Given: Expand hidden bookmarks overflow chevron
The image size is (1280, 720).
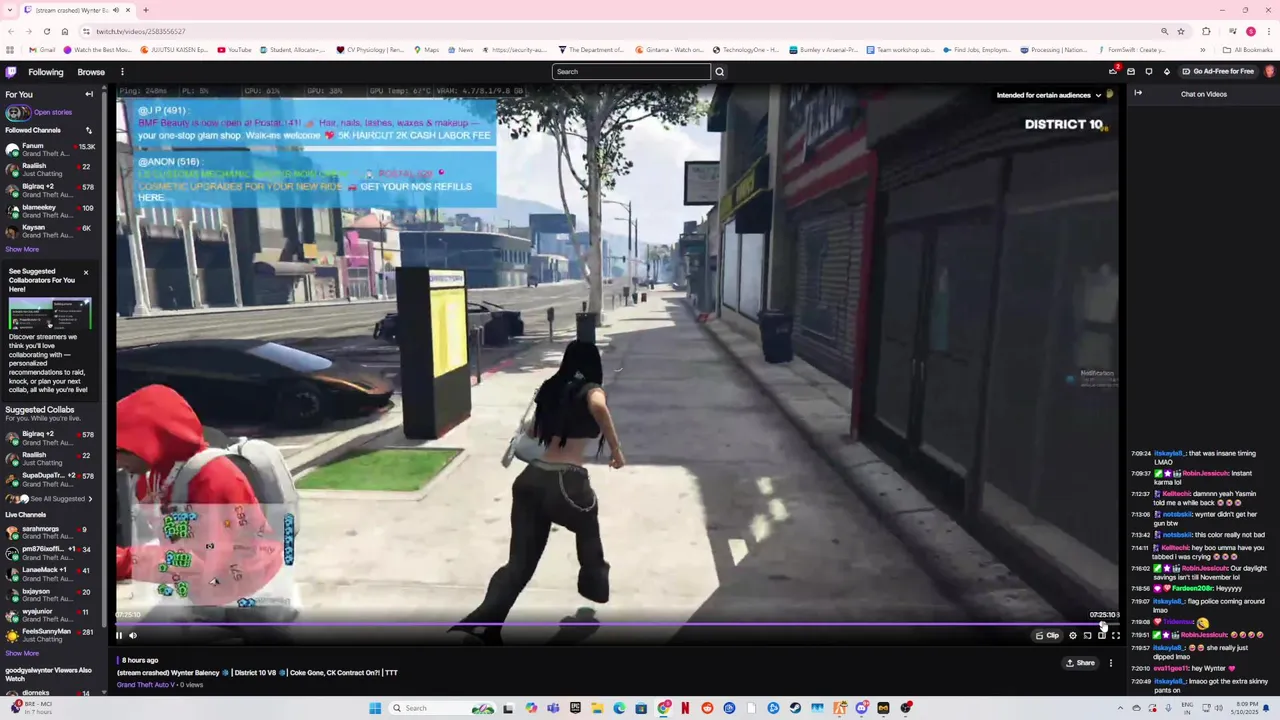Looking at the screenshot, I should 1205,50.
